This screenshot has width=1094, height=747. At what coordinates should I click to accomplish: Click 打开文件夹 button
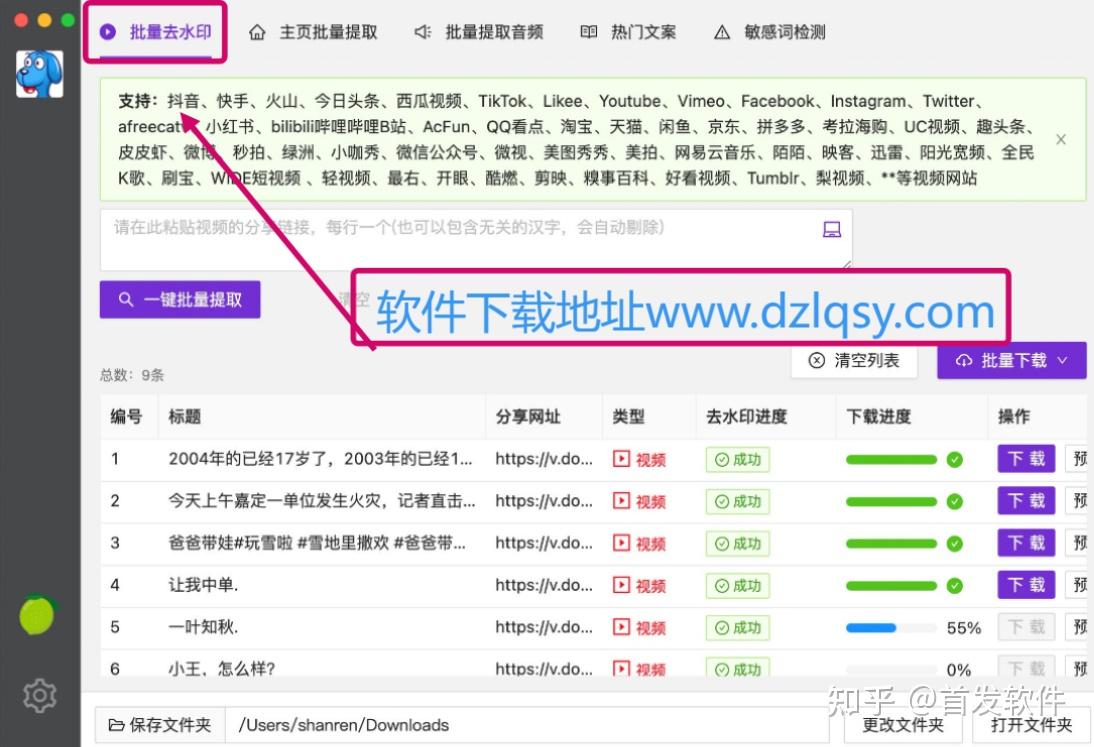pos(1031,725)
